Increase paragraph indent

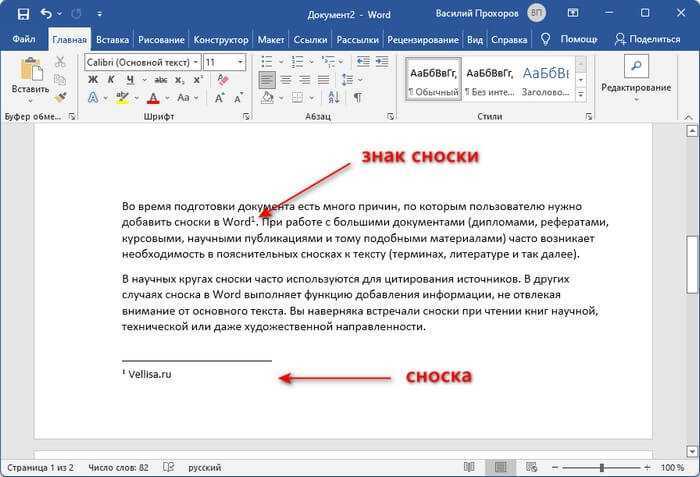tap(382, 62)
